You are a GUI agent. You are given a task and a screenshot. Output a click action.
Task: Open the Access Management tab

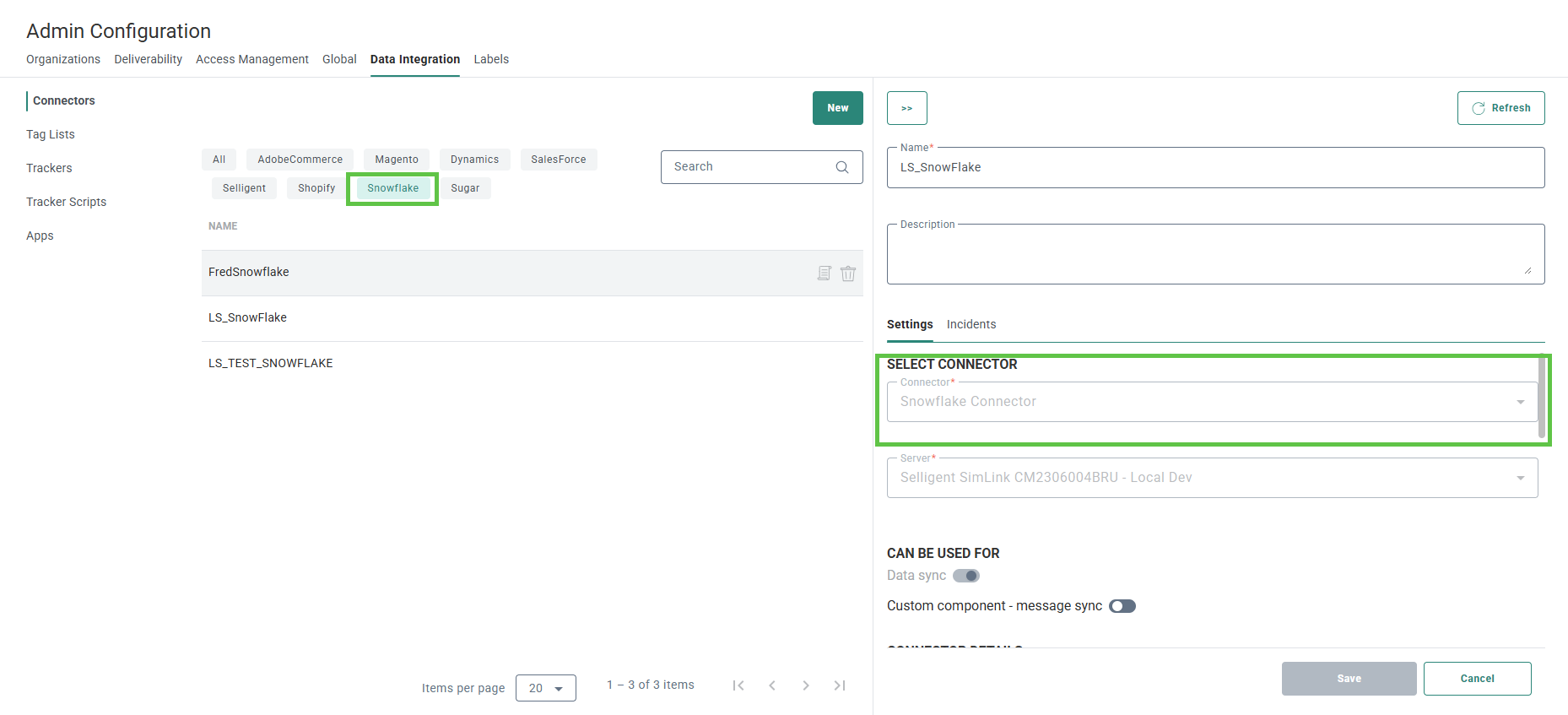251,59
